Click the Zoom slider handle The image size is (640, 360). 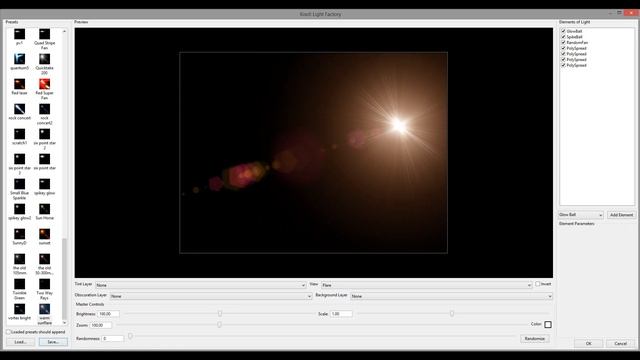click(220, 324)
